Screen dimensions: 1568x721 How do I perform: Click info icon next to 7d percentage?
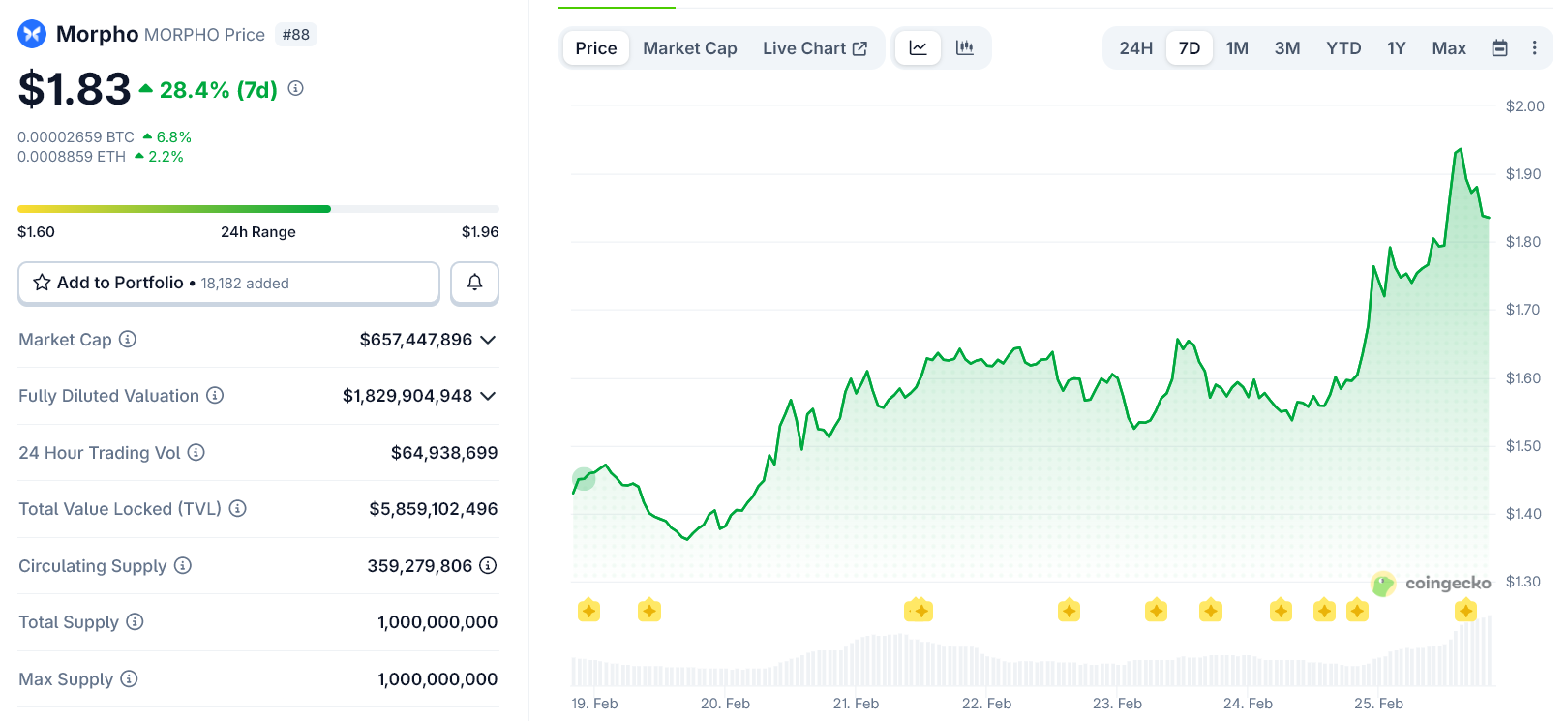click(x=296, y=88)
